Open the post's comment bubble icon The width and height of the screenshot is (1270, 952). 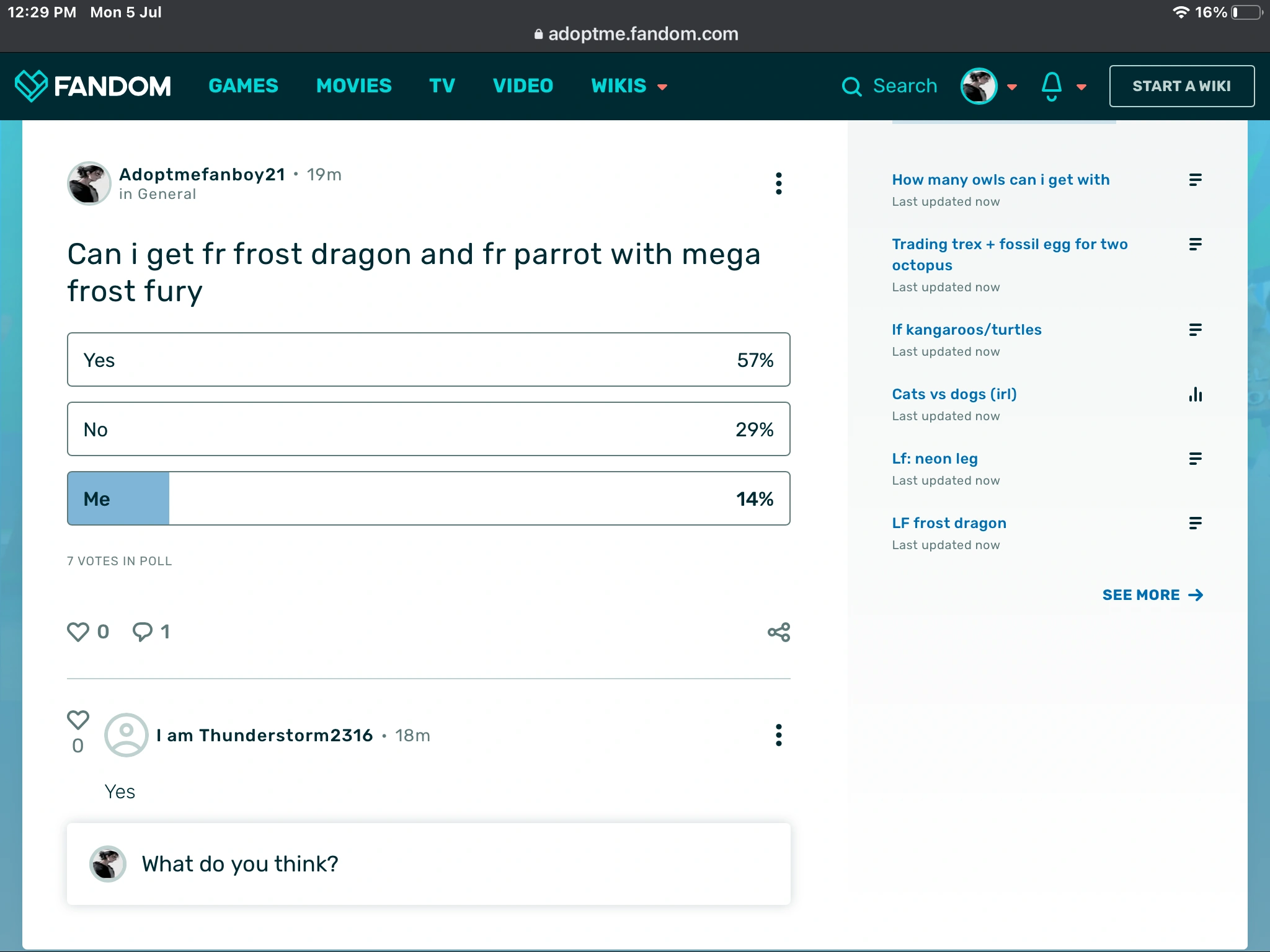[143, 632]
